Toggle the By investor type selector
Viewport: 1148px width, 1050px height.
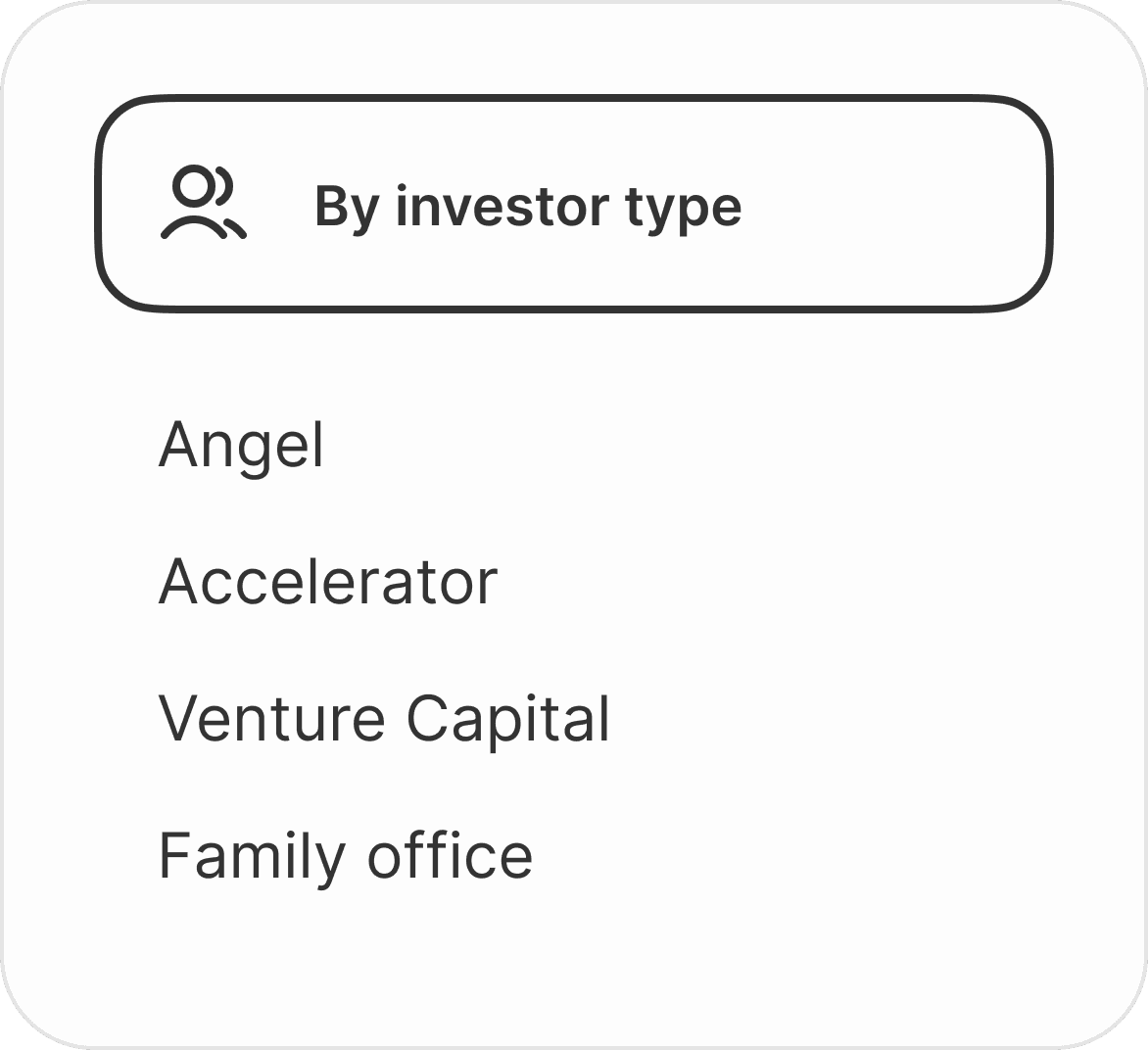pyautogui.click(x=573, y=204)
